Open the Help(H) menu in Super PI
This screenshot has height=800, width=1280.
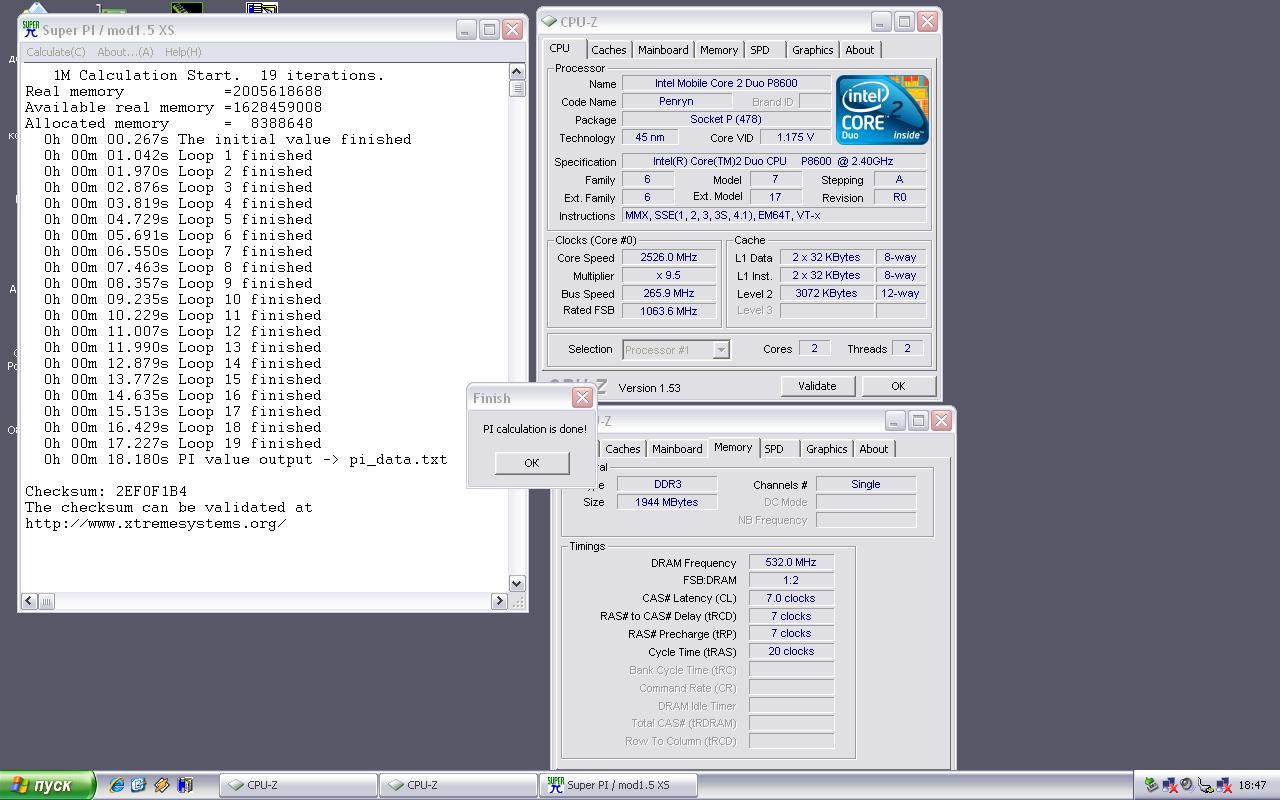click(183, 52)
